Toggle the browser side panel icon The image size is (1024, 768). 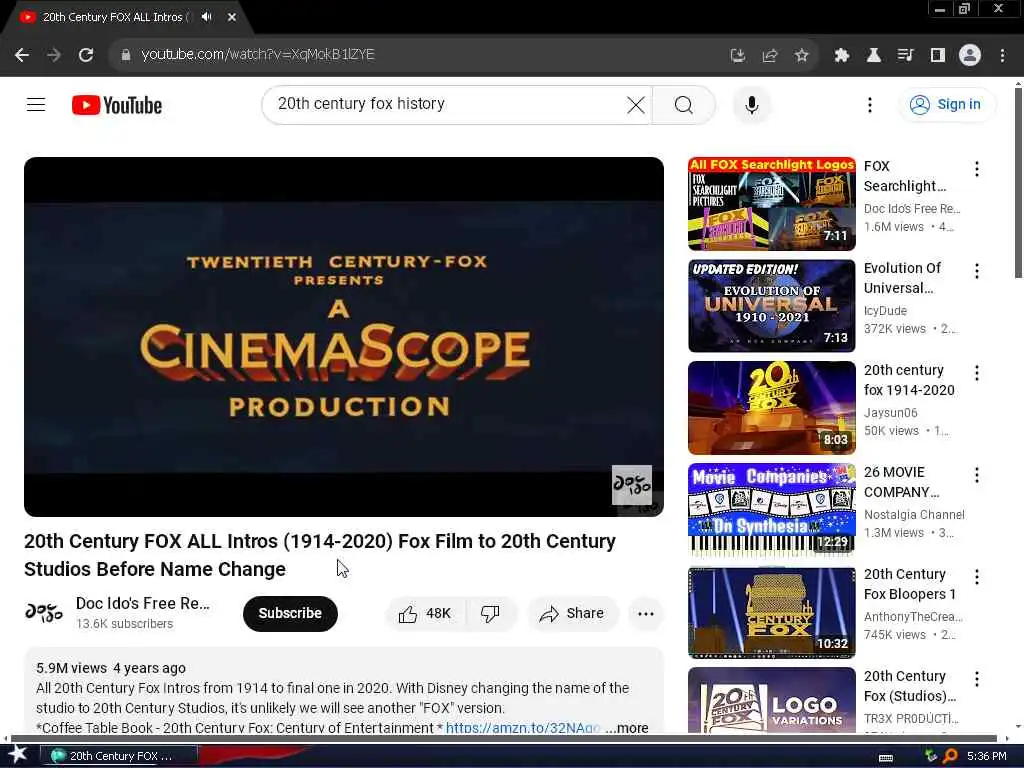click(937, 56)
